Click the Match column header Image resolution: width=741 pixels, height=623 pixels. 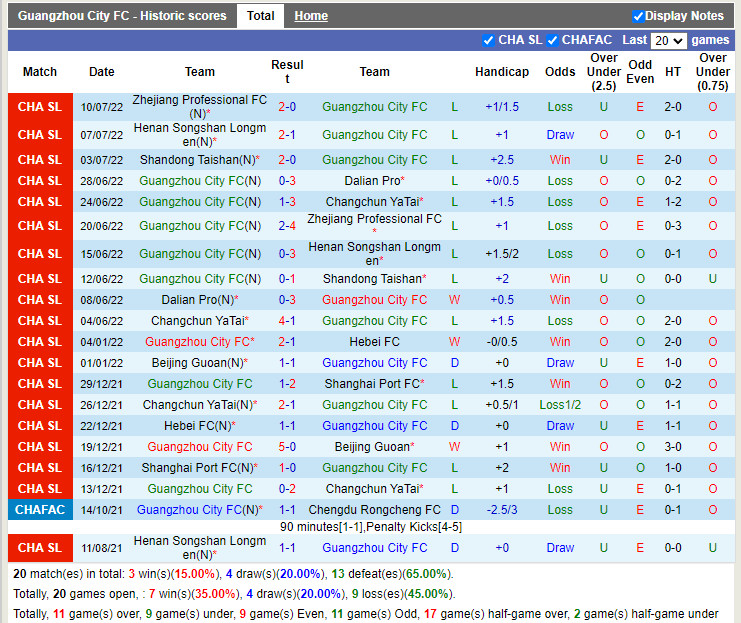(x=40, y=72)
